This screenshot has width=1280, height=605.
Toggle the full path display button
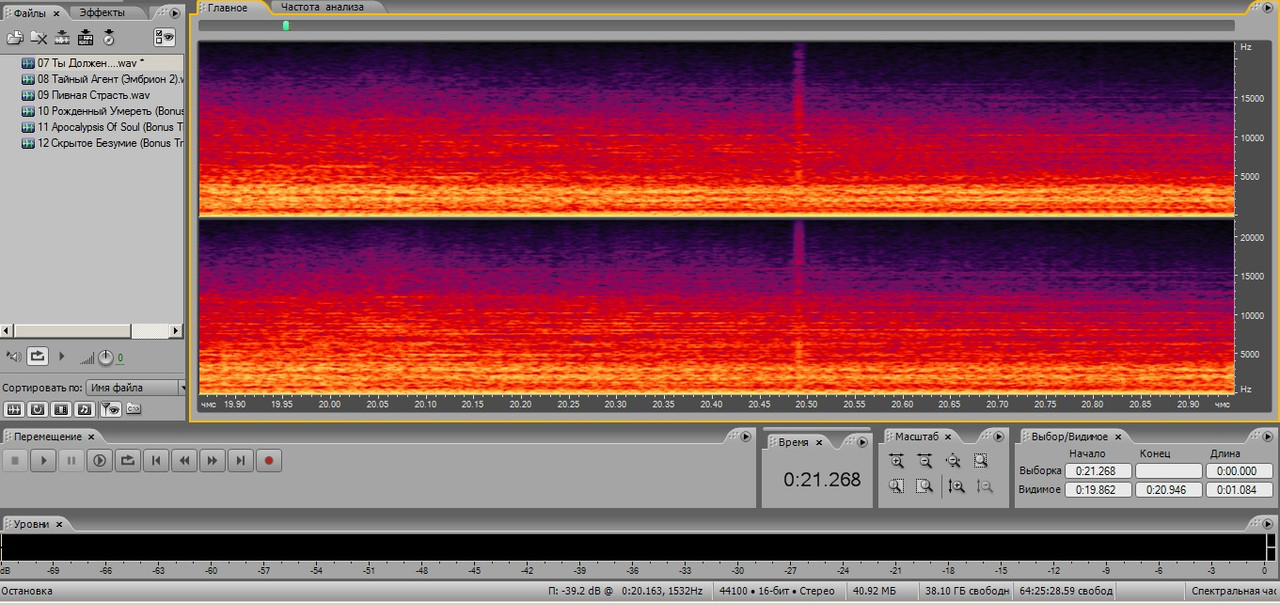pos(134,409)
